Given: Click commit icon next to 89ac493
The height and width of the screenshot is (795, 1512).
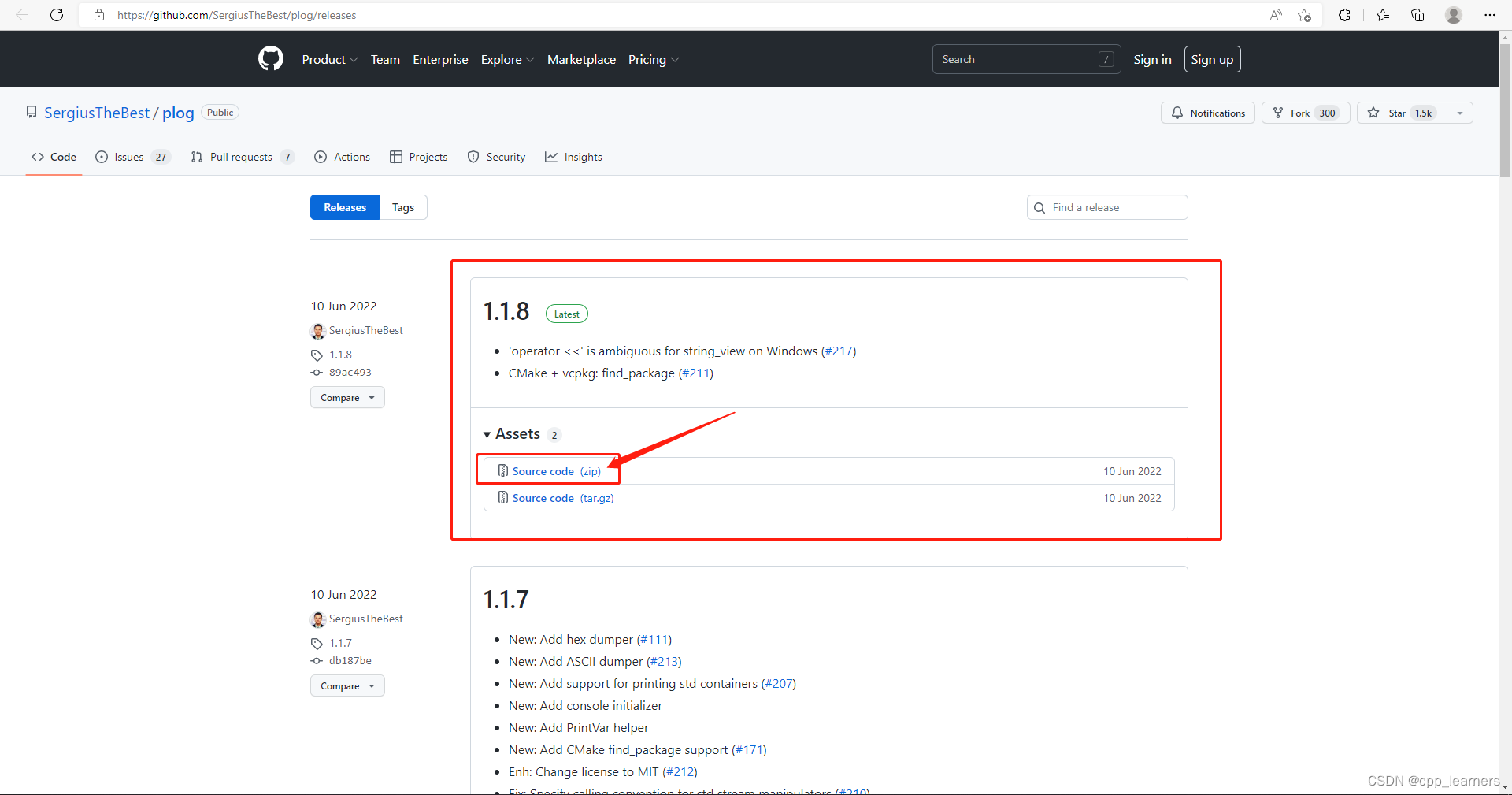Looking at the screenshot, I should click(317, 373).
